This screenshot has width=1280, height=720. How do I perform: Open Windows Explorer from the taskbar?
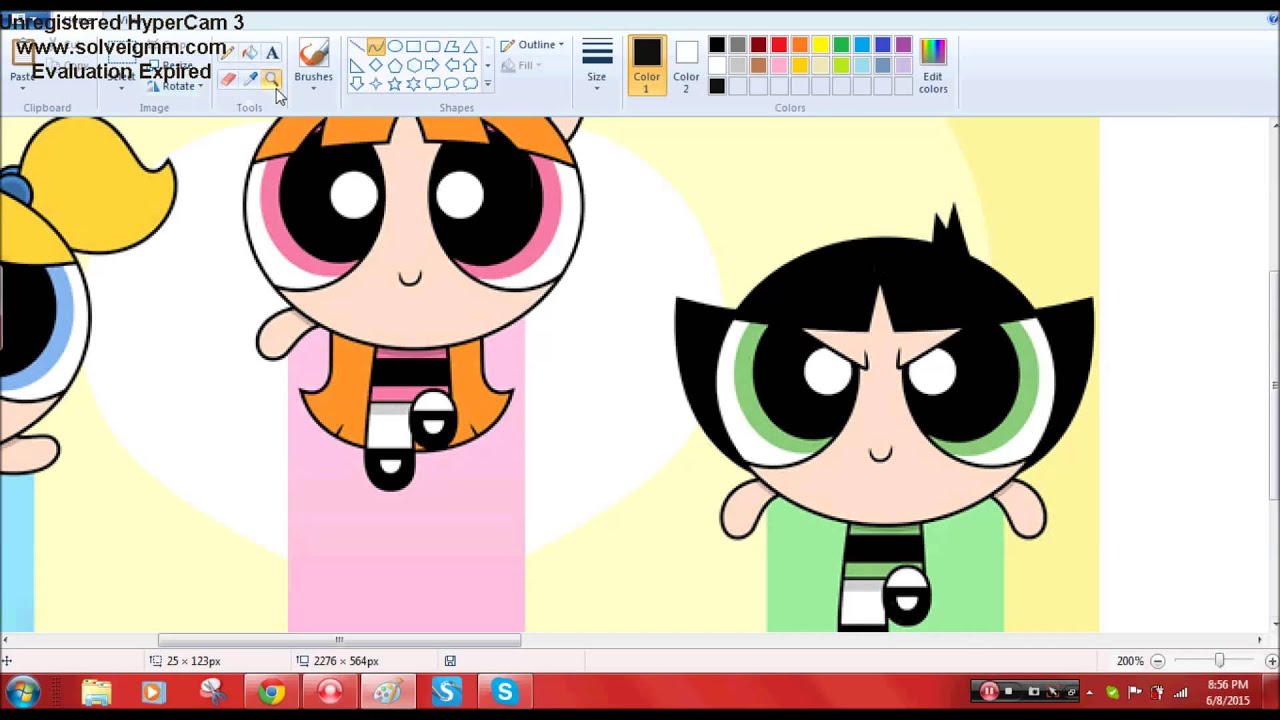(96, 692)
